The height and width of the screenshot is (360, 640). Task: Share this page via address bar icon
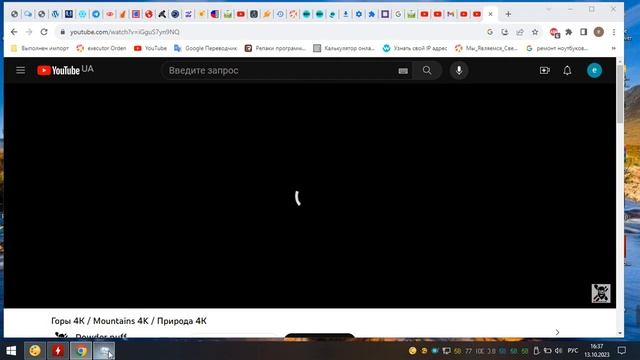(520, 32)
